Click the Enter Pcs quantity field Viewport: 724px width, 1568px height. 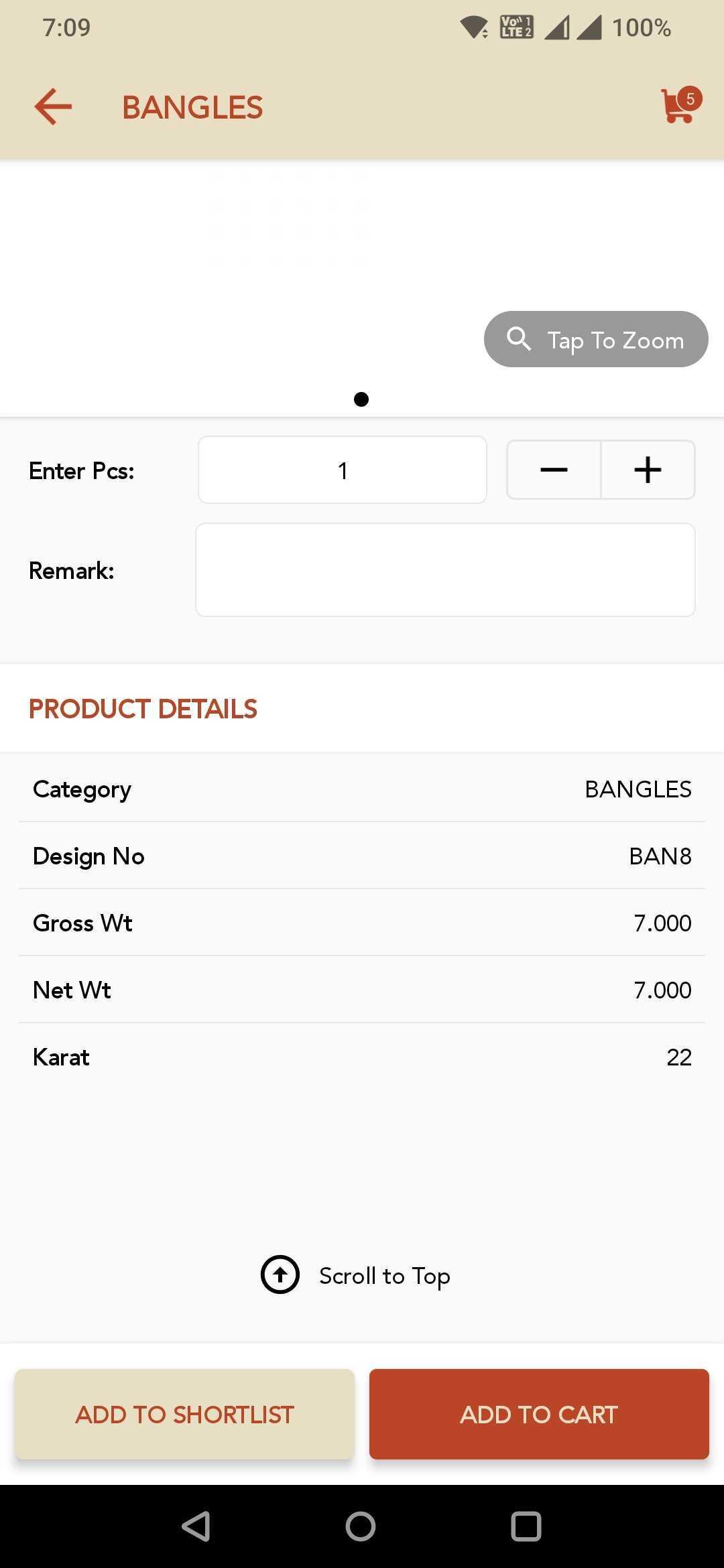click(343, 470)
